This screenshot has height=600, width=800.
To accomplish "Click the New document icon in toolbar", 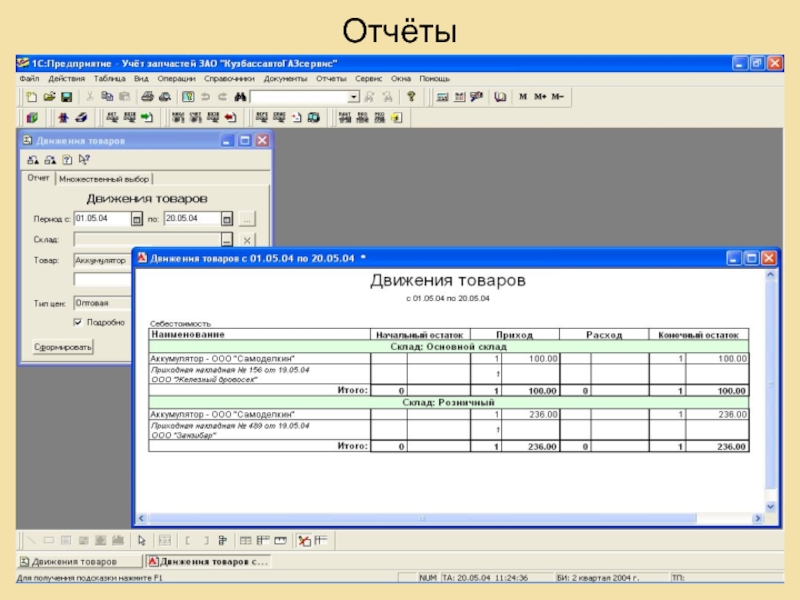I will 31,97.
